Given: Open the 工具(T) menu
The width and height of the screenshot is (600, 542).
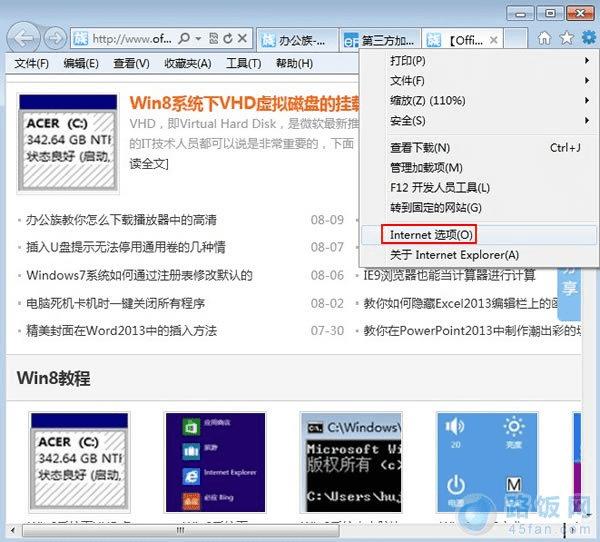Looking at the screenshot, I should point(243,63).
